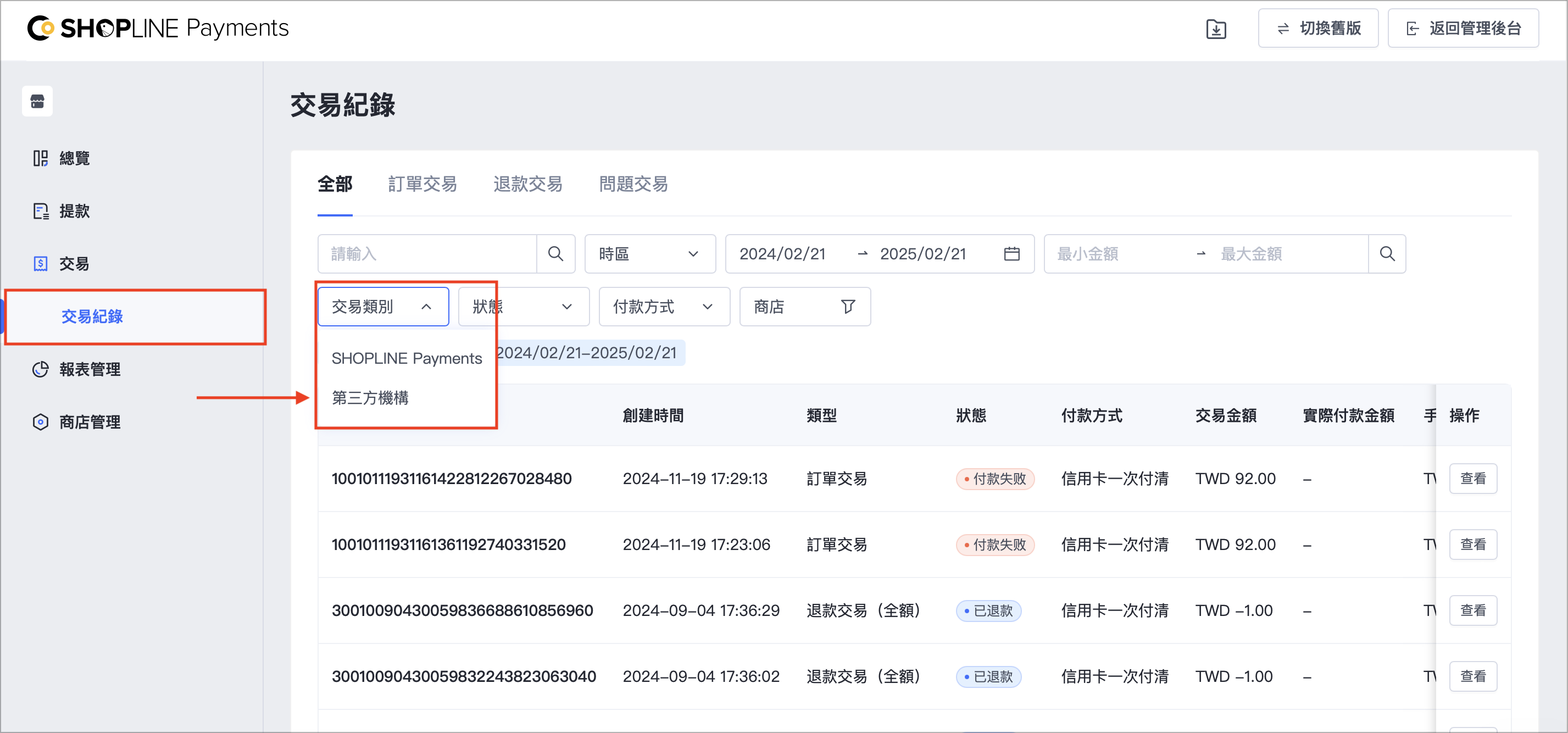The image size is (1568, 733).
Task: Click the filter funnel icon in 商店
Action: (848, 306)
